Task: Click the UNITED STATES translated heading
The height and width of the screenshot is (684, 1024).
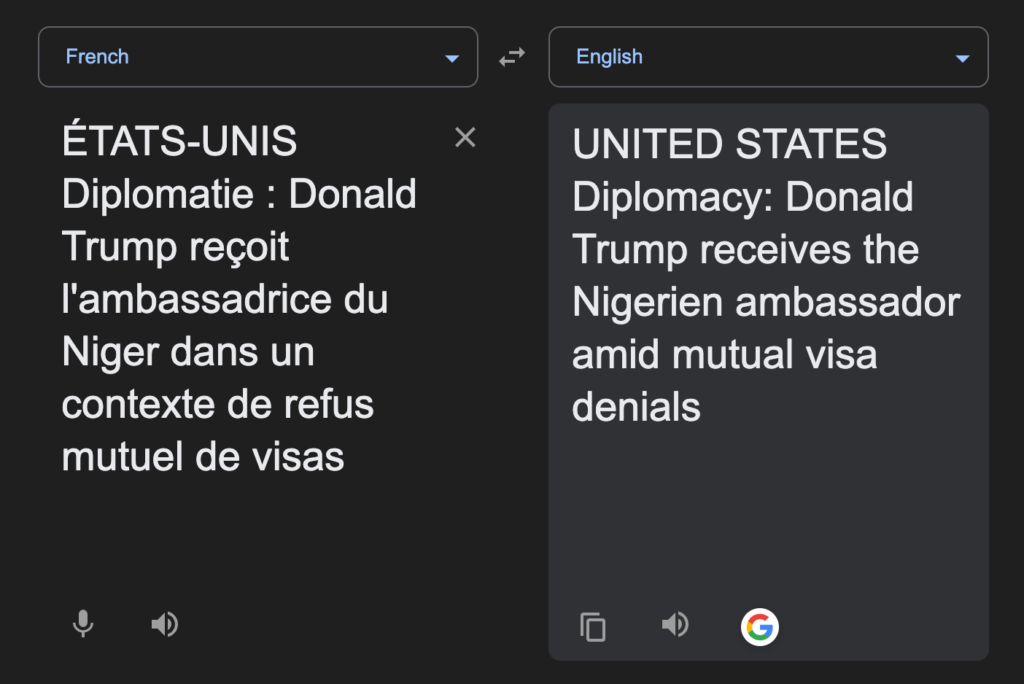Action: tap(729, 145)
